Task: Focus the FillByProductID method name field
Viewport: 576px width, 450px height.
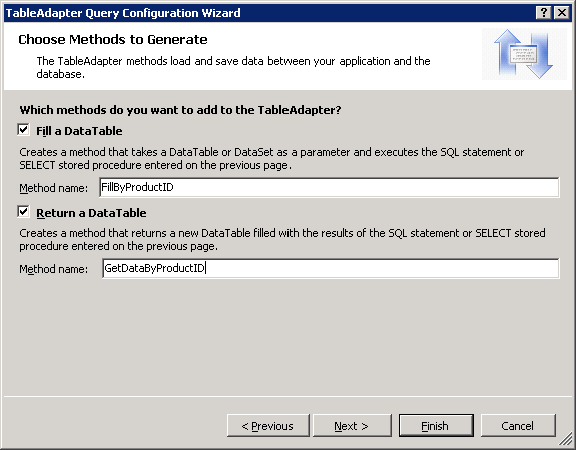Action: tap(329, 187)
